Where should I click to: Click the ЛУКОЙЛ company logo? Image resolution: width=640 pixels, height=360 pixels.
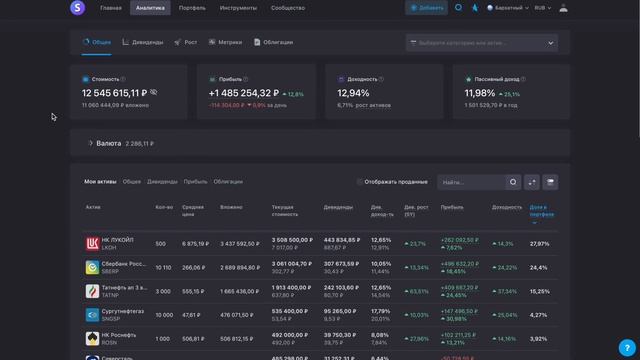pos(92,244)
